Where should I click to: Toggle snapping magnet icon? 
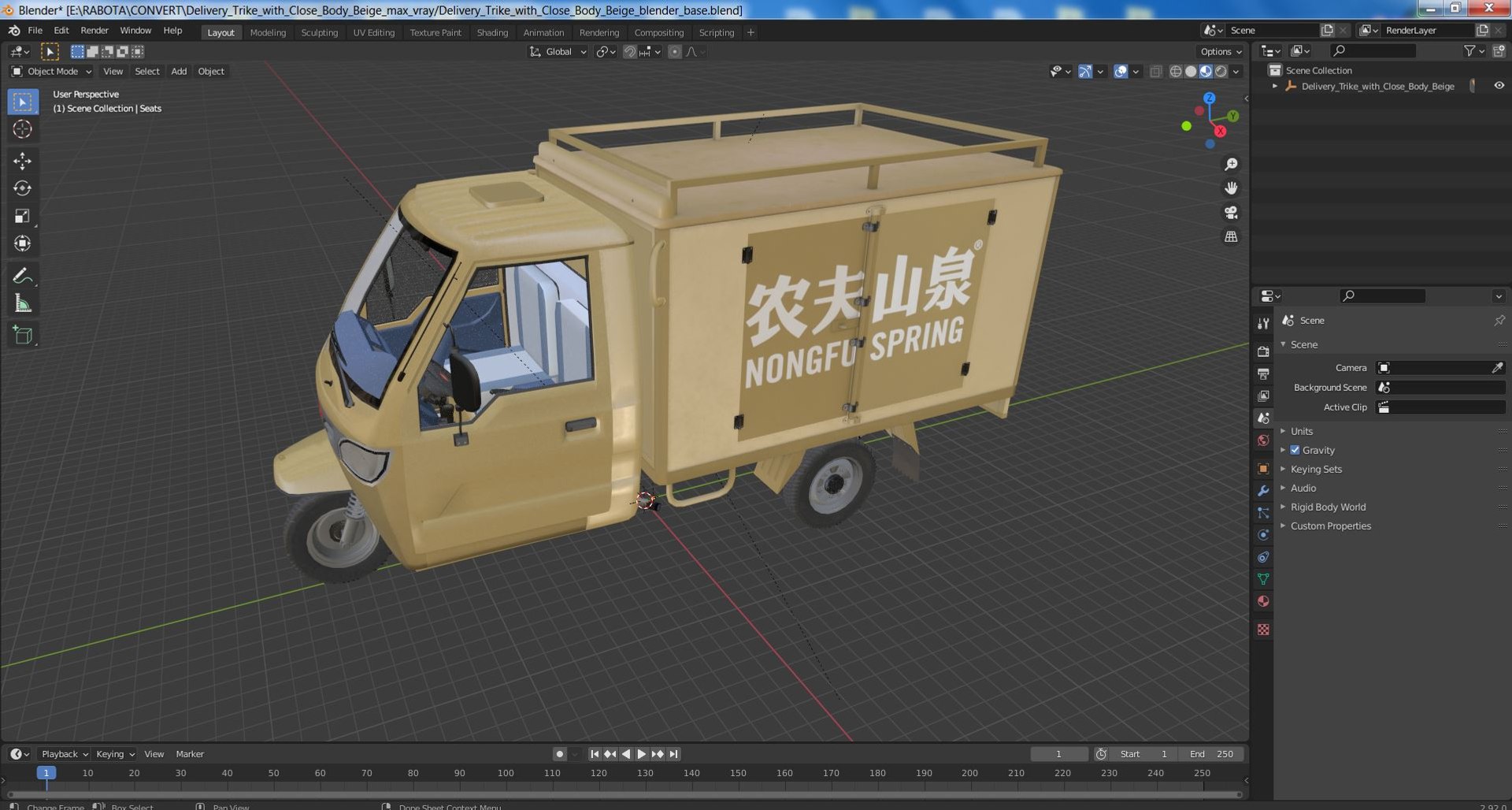pyautogui.click(x=629, y=51)
